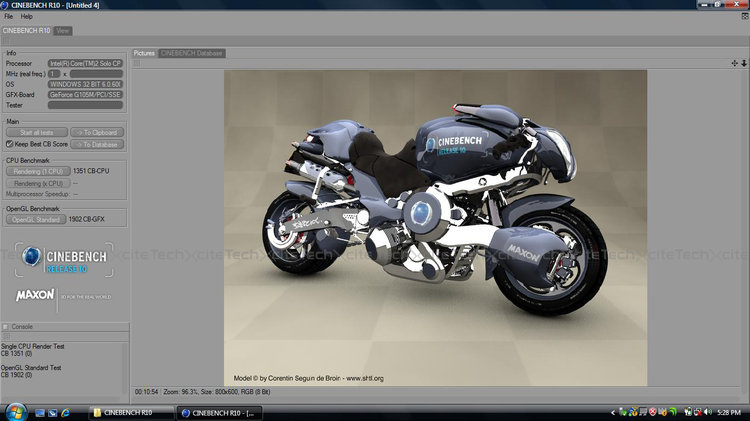
Task: Click the CINEBENCH Release 10 logo
Action: click(x=65, y=260)
